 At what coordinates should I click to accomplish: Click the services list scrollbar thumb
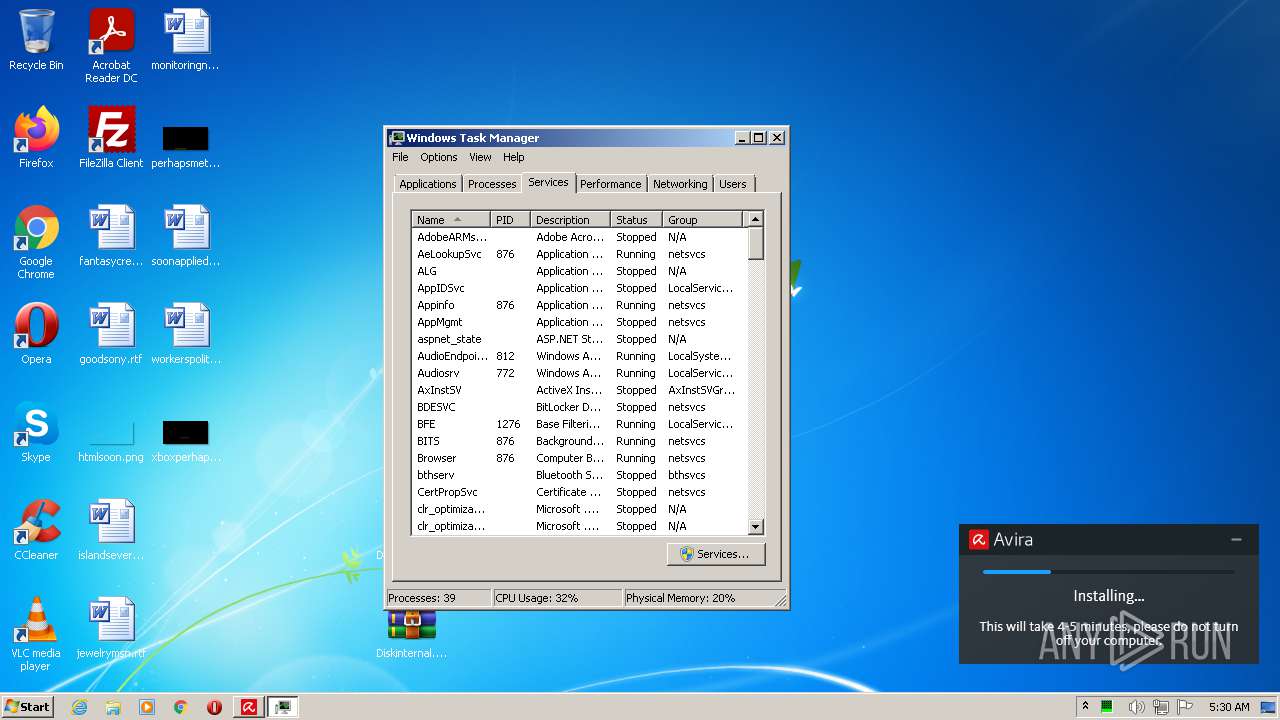click(x=756, y=243)
